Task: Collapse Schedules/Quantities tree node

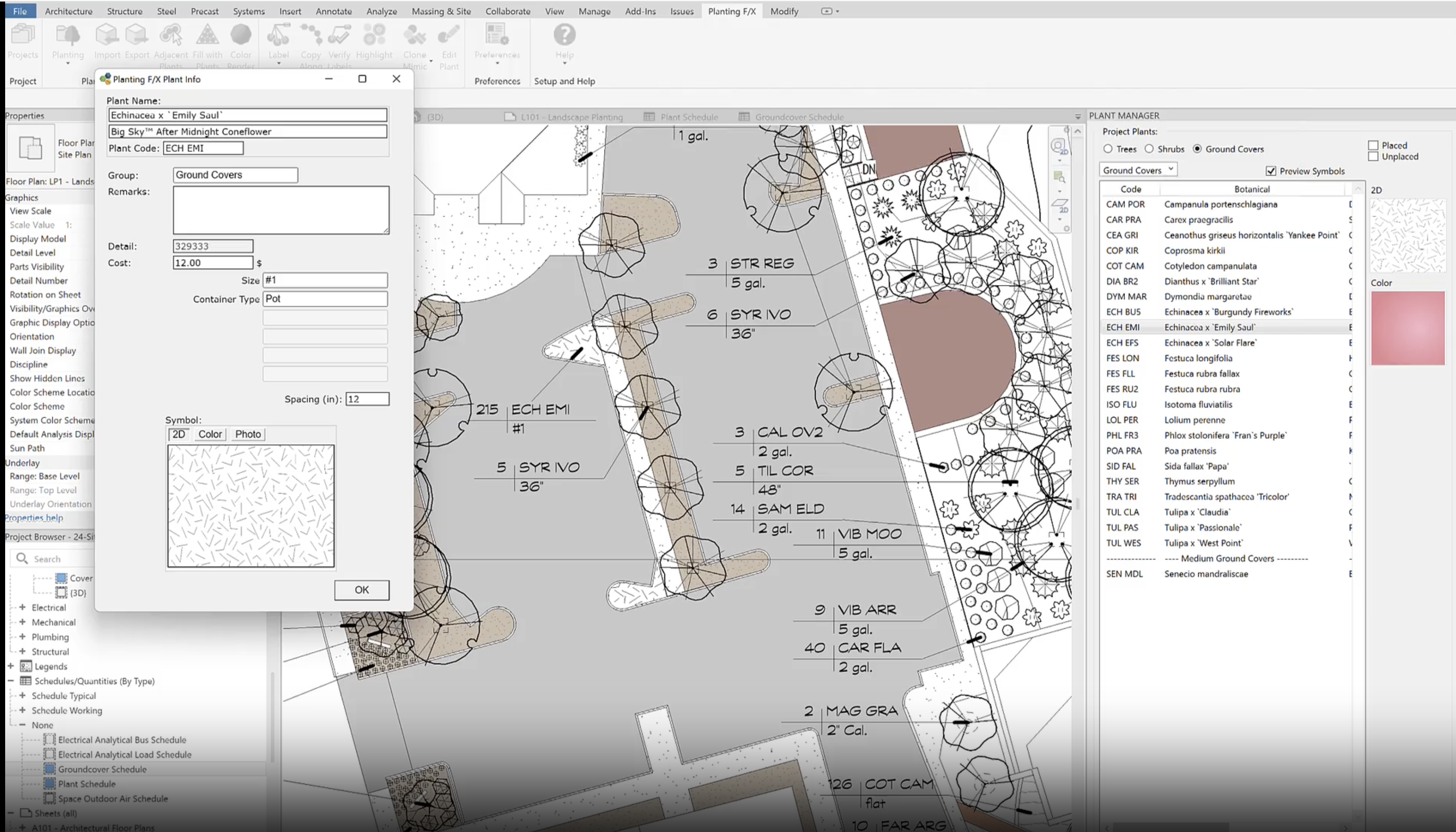Action: coord(10,680)
